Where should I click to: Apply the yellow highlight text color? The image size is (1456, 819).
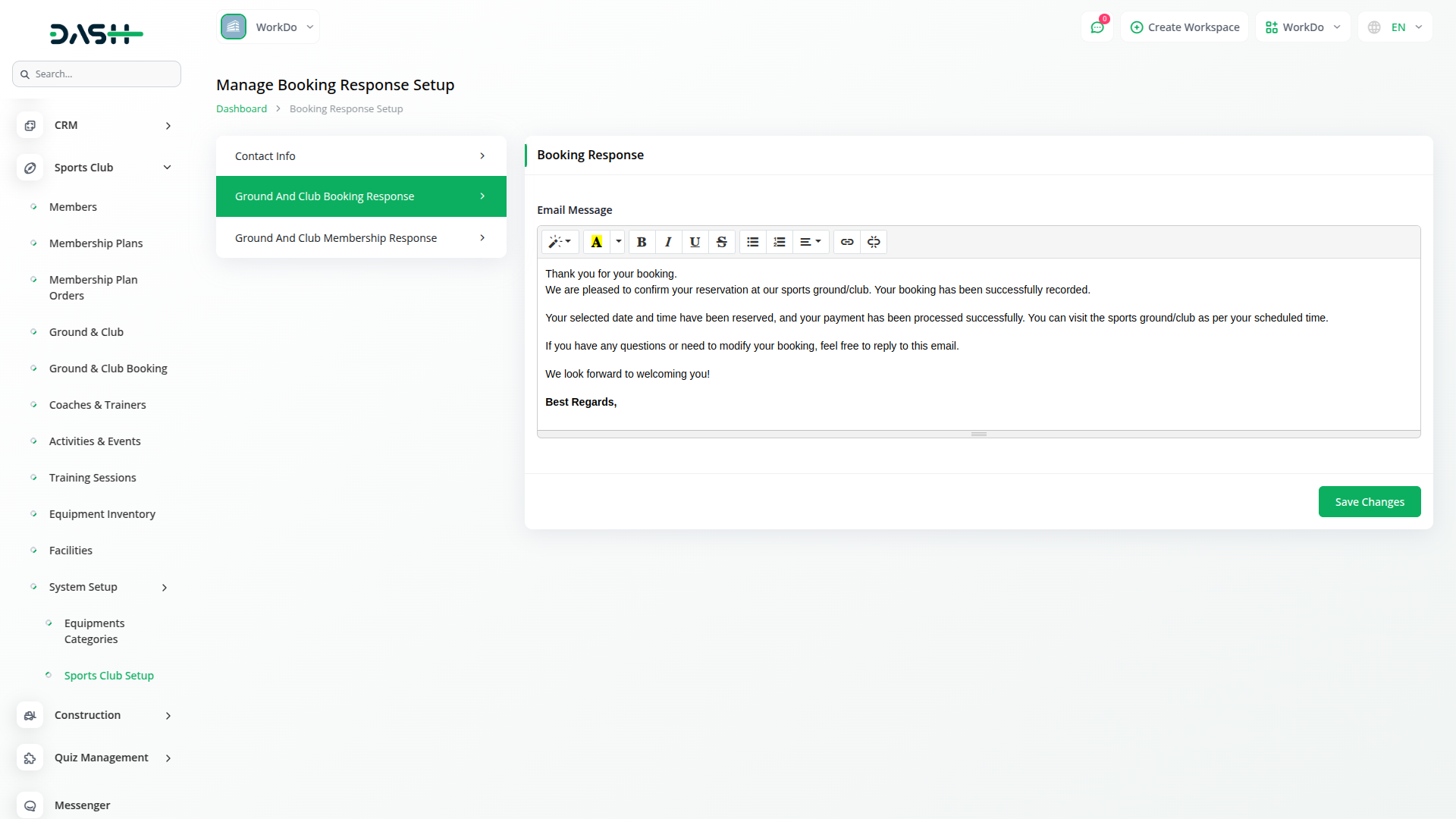(597, 242)
